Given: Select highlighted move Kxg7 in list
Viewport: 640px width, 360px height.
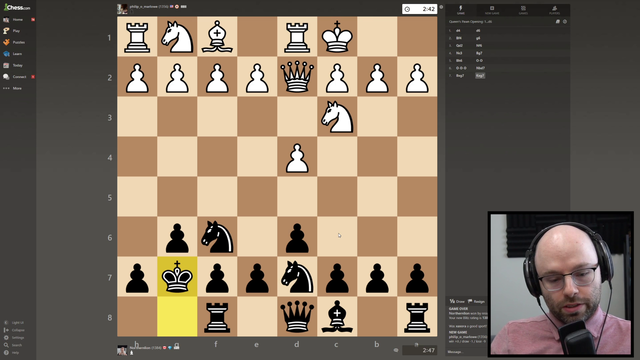Looking at the screenshot, I should [480, 76].
